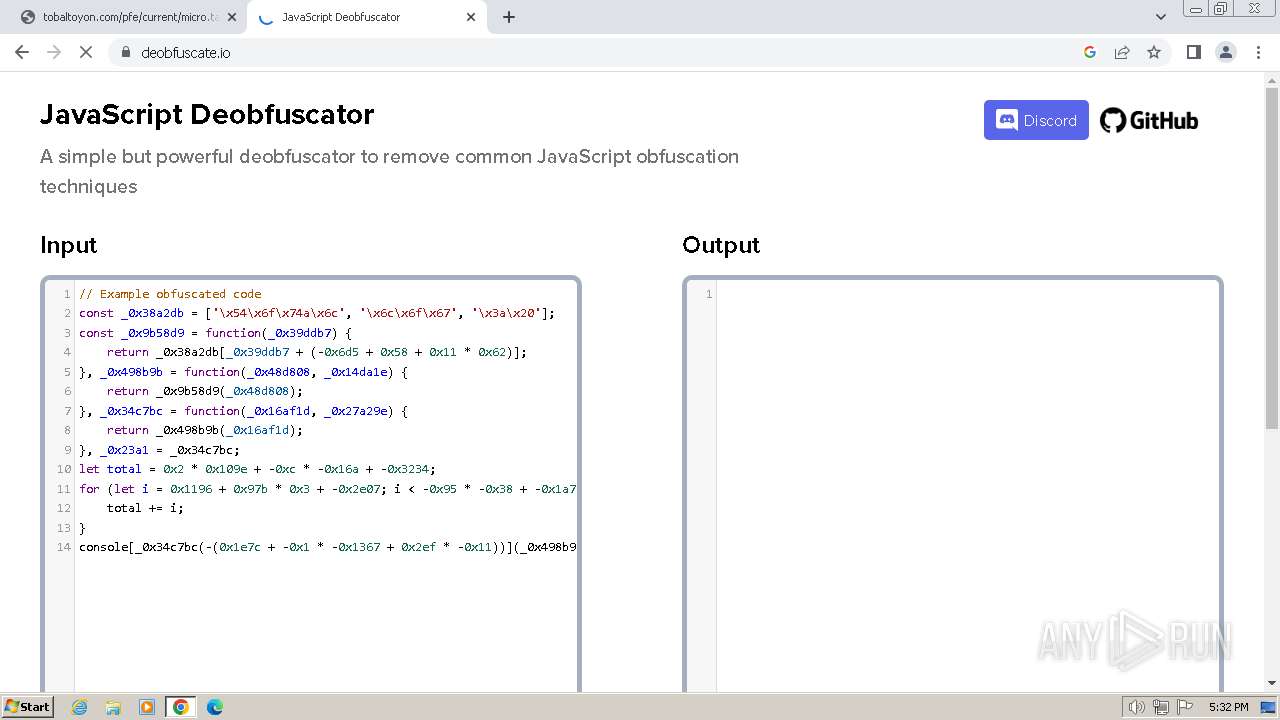The height and width of the screenshot is (720, 1280).
Task: Launch Internet Explorer from taskbar
Action: (x=80, y=707)
